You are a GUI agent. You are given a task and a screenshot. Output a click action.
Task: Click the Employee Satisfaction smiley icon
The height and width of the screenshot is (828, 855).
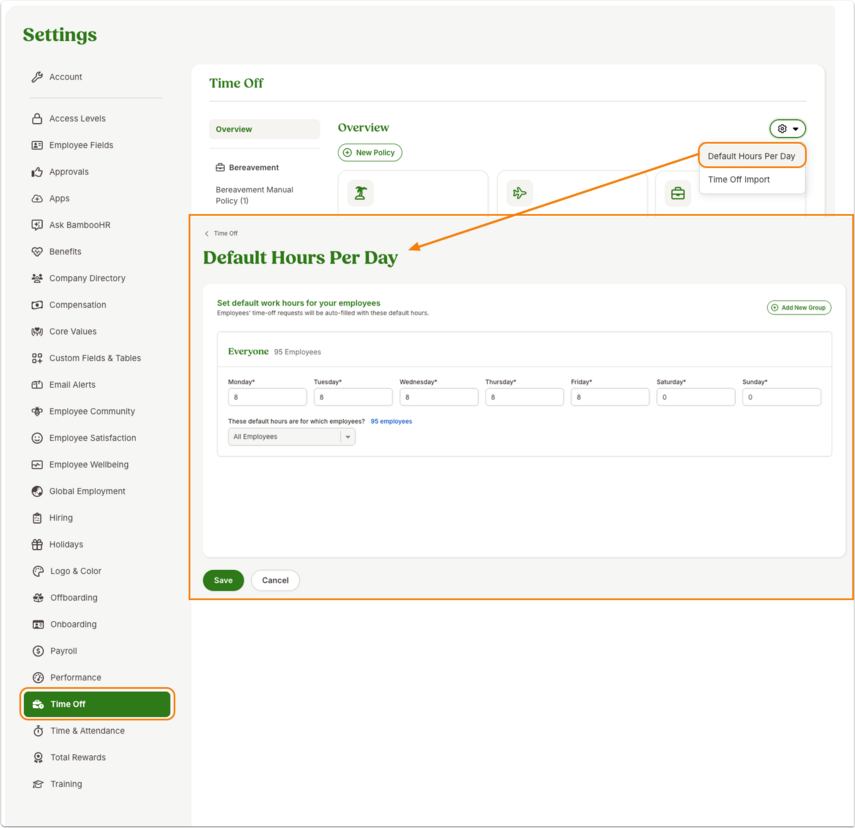click(x=37, y=438)
